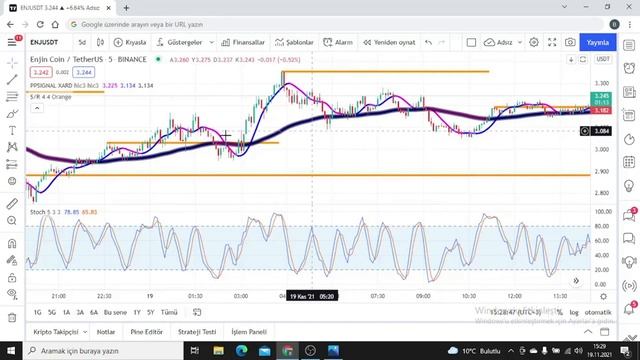Click the ENJUSDT symbol search field

click(44, 42)
